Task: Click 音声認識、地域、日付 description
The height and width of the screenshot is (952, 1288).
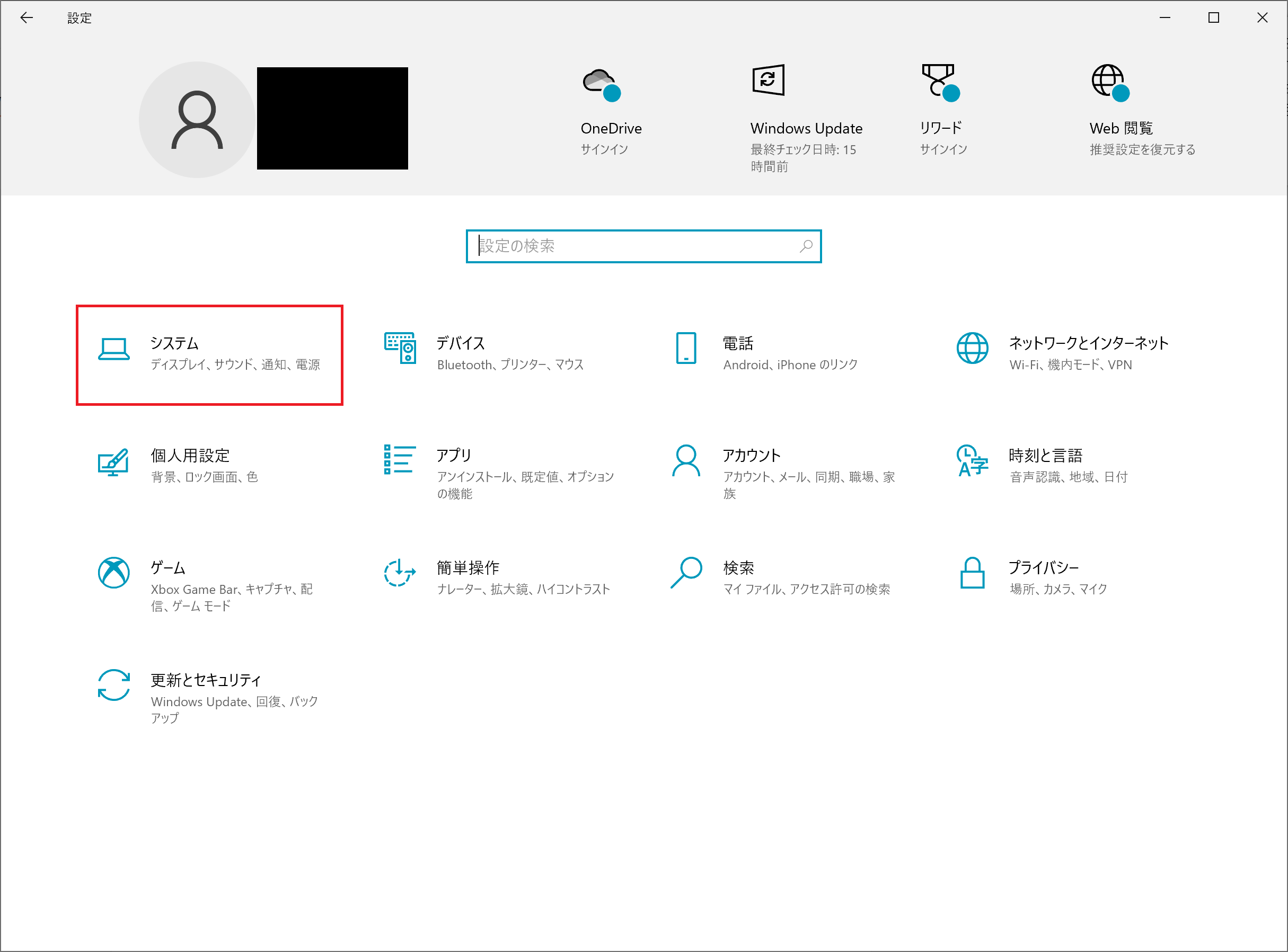Action: click(1069, 477)
